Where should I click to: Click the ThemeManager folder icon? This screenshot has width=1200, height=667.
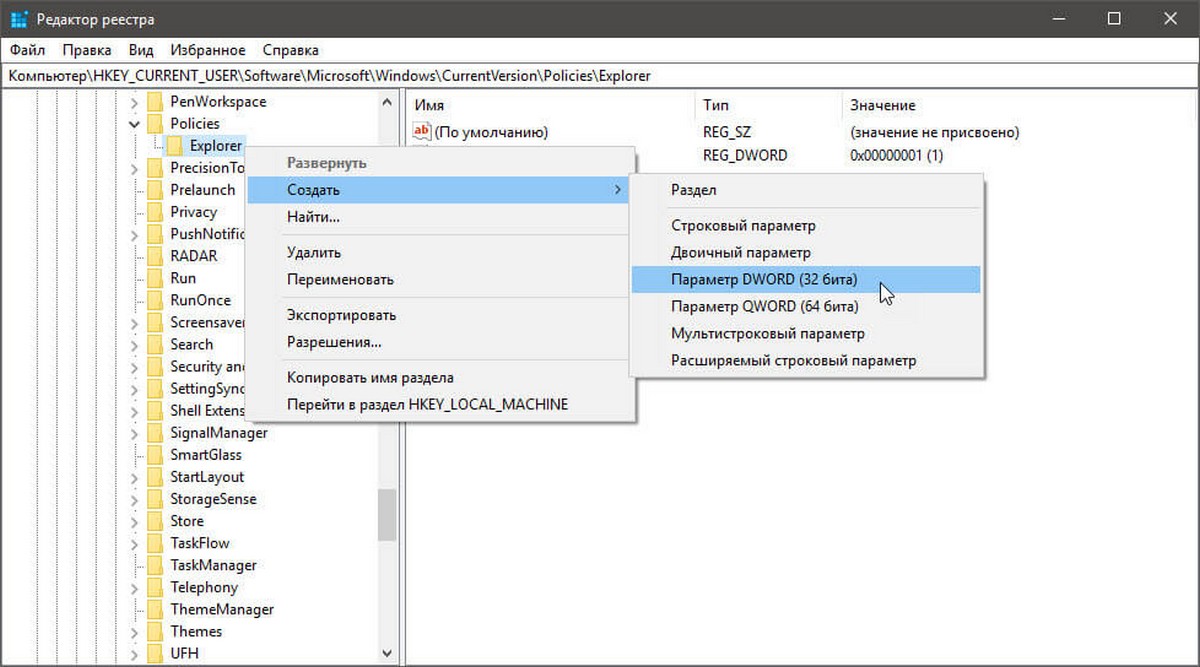click(x=154, y=609)
